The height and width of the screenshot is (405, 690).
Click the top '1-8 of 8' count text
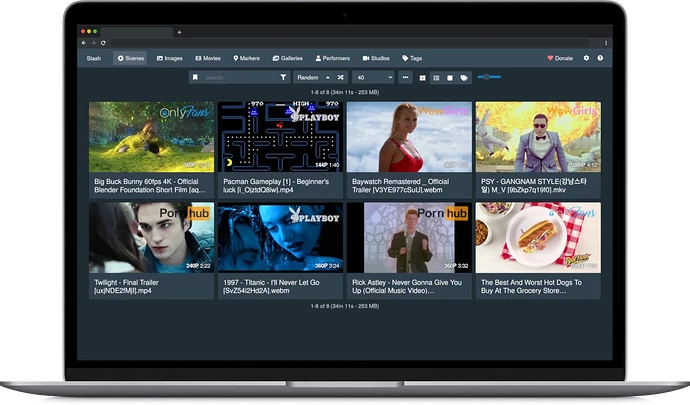(x=345, y=92)
